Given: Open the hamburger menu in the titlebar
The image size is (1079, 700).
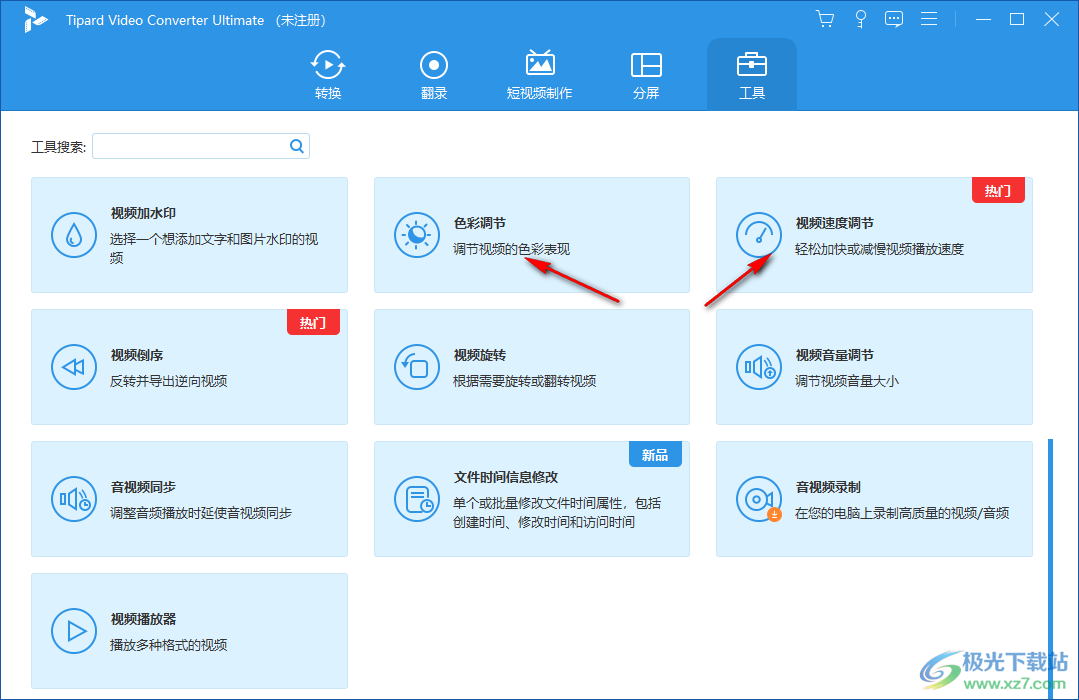Looking at the screenshot, I should tap(929, 18).
